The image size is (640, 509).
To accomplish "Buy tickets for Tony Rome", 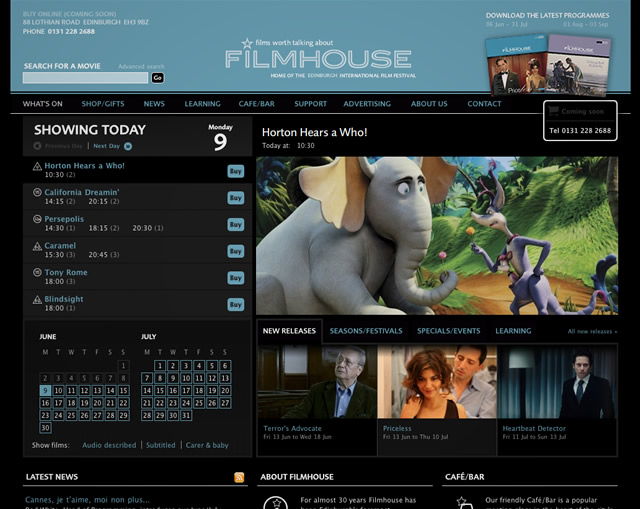I will tap(236, 278).
